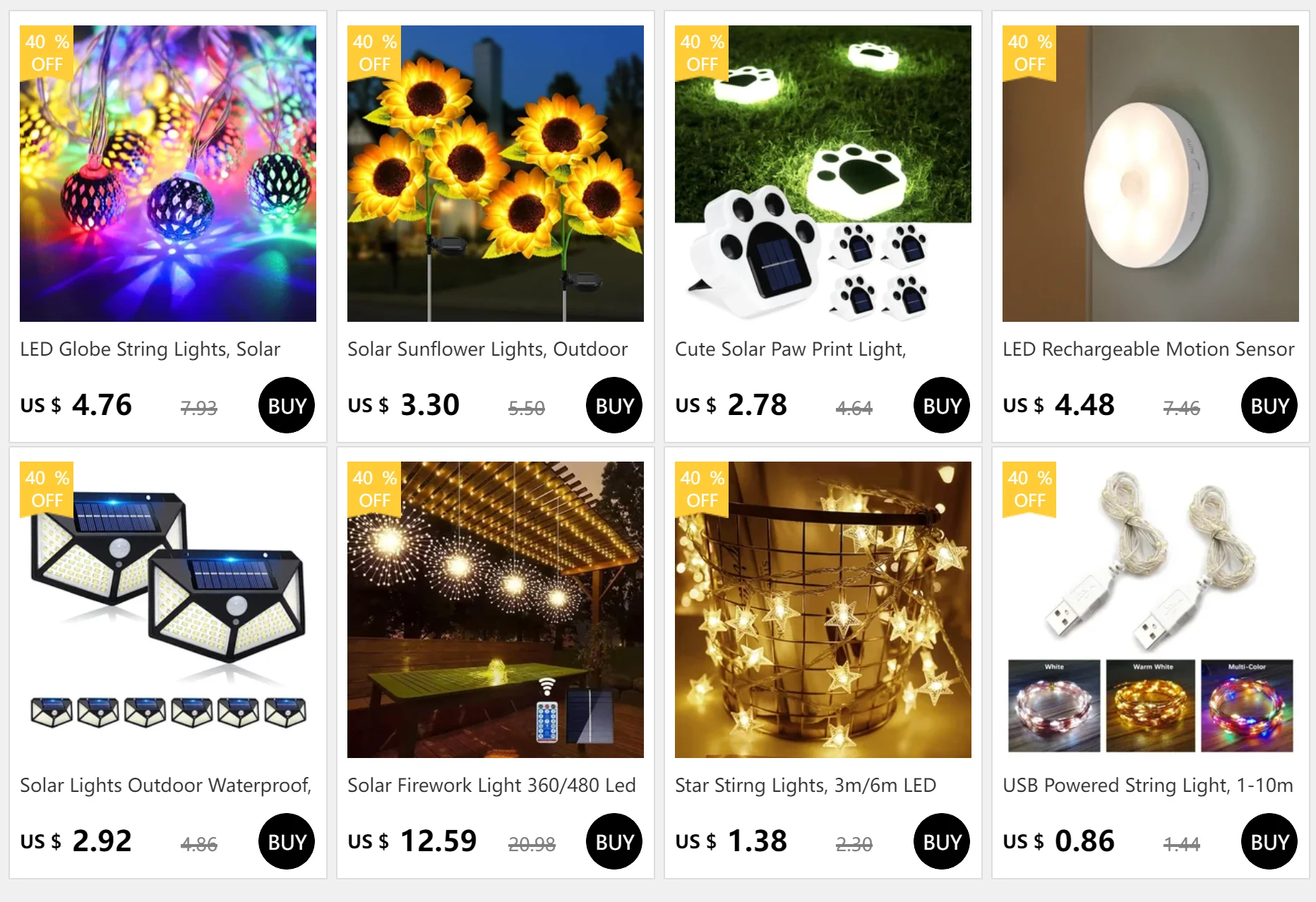Open the colorful globe string lights photo
The image size is (1316, 902).
[x=168, y=174]
